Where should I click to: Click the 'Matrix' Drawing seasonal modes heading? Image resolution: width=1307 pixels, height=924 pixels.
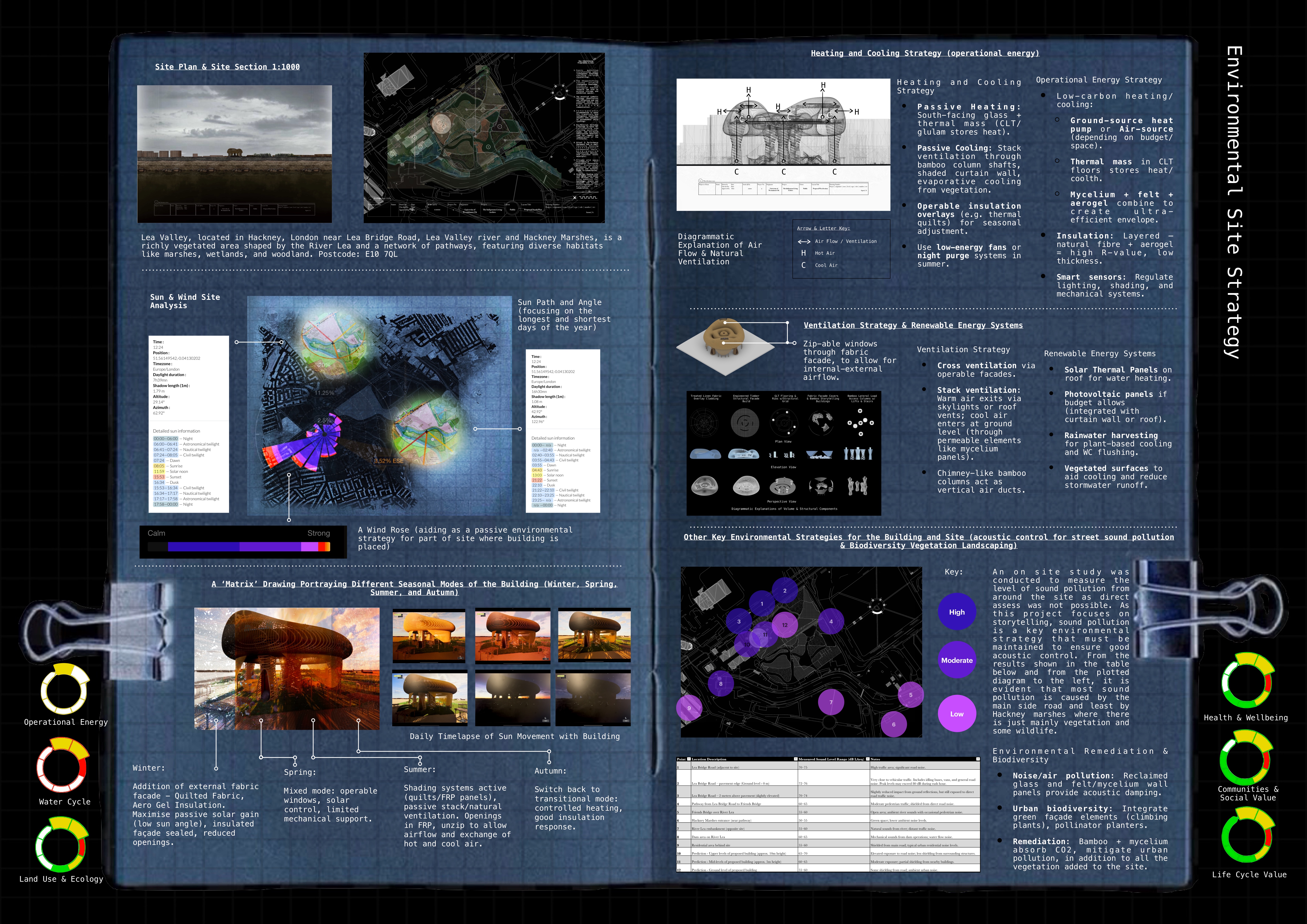click(x=414, y=588)
